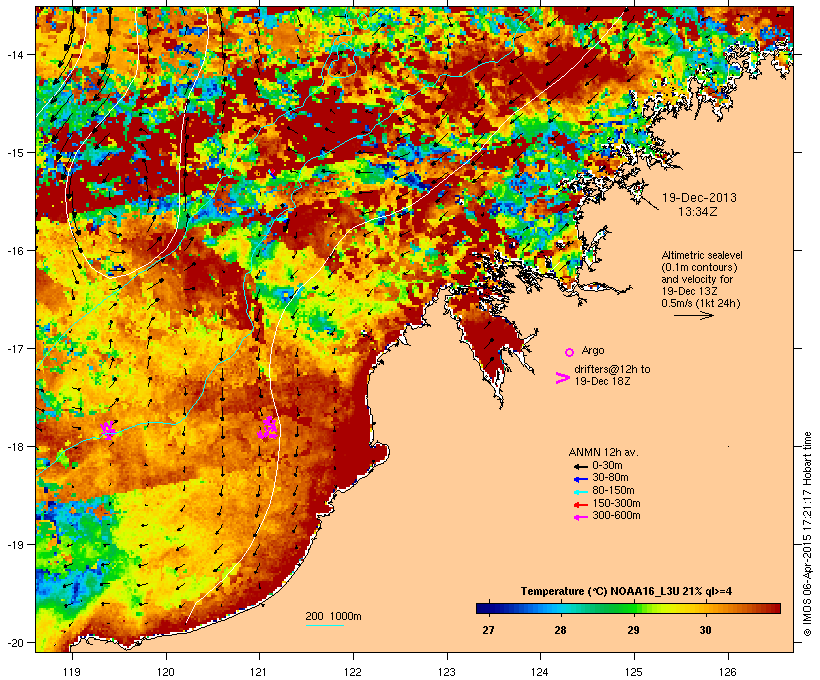820x680 pixels.
Task: Click the 'Altimetric sealevel' caption text
Action: coord(702,255)
